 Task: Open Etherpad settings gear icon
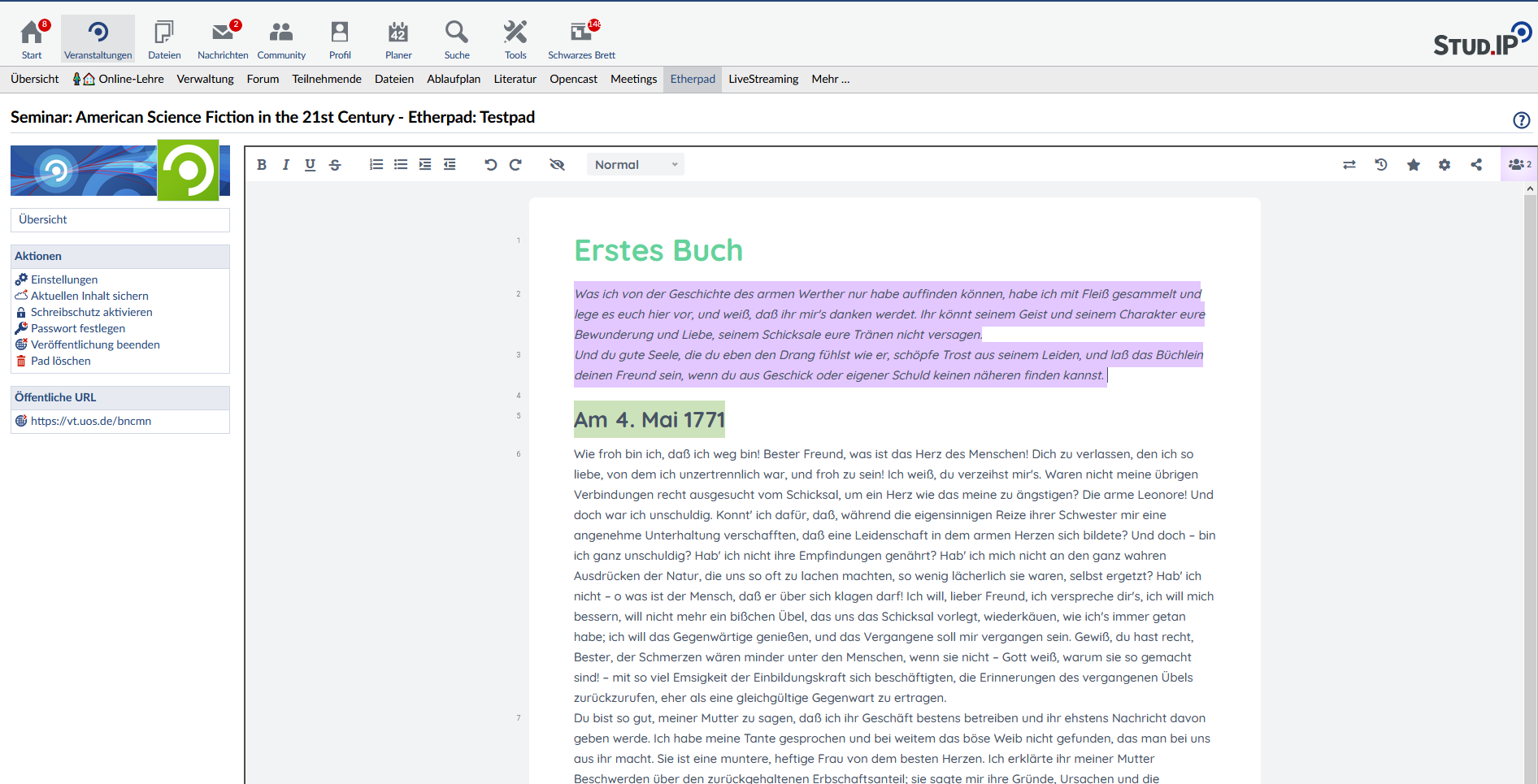(1445, 165)
